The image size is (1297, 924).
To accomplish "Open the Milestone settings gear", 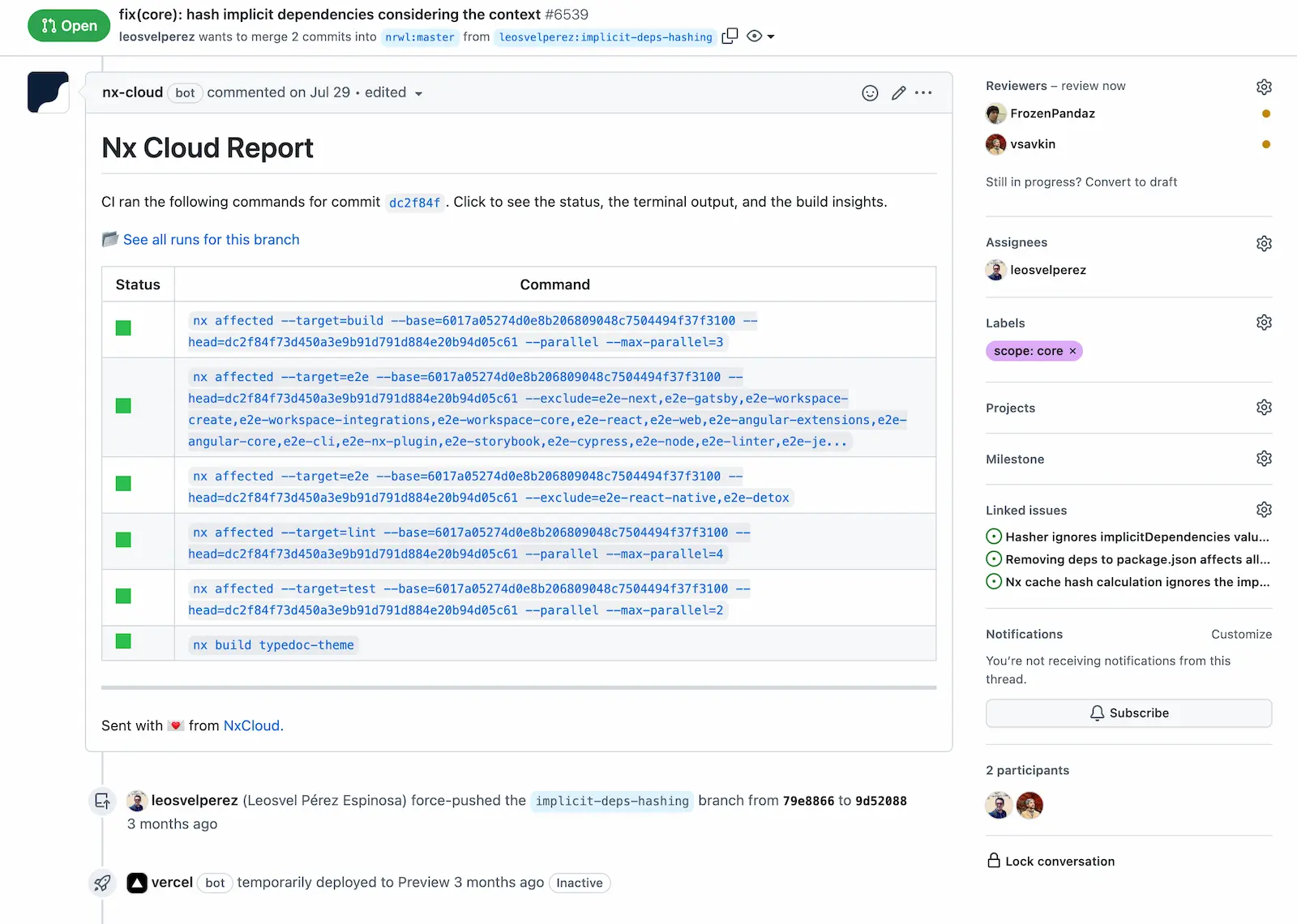I will coord(1263,458).
